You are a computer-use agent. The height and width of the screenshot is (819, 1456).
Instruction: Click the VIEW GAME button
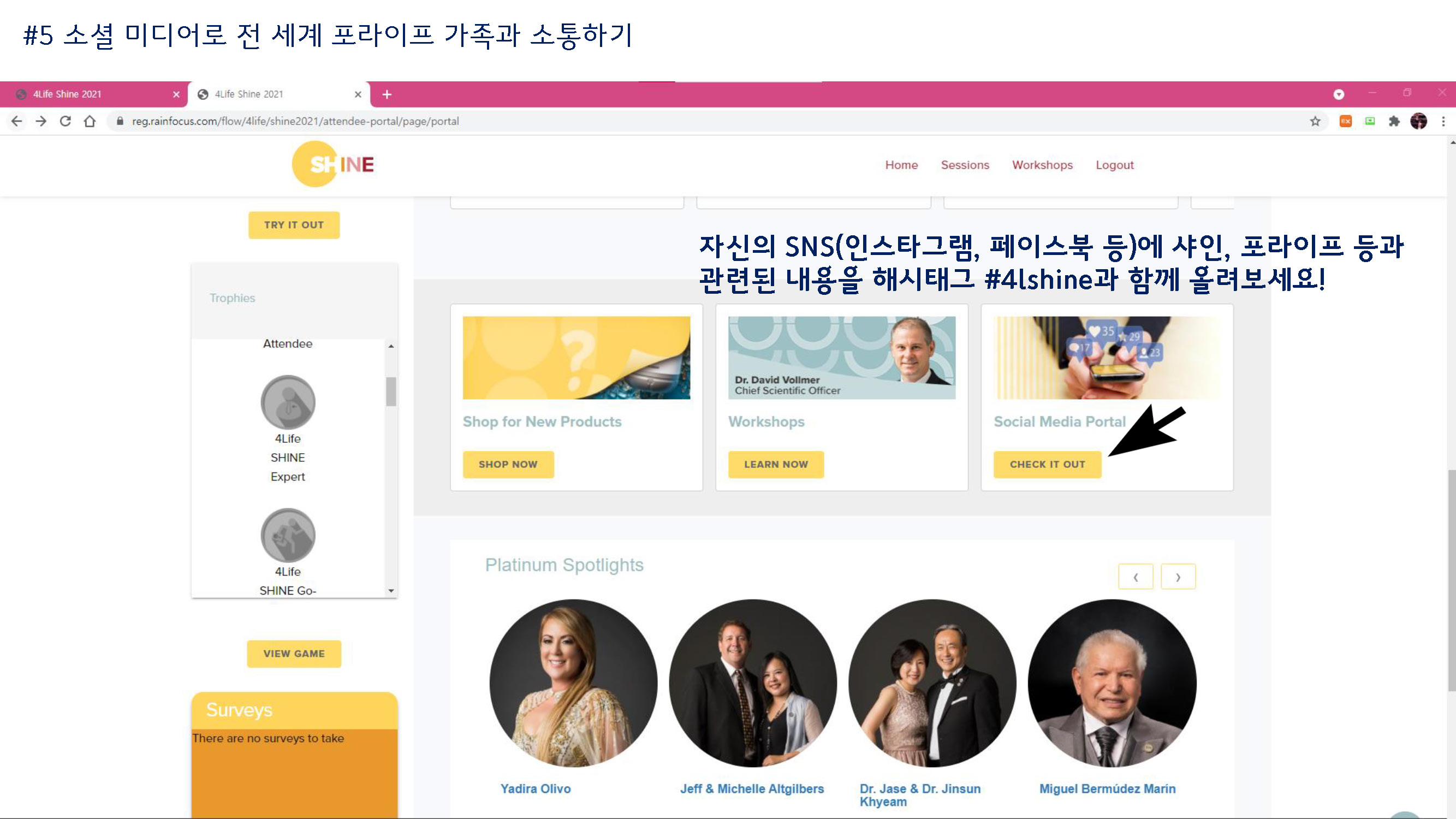click(x=294, y=654)
